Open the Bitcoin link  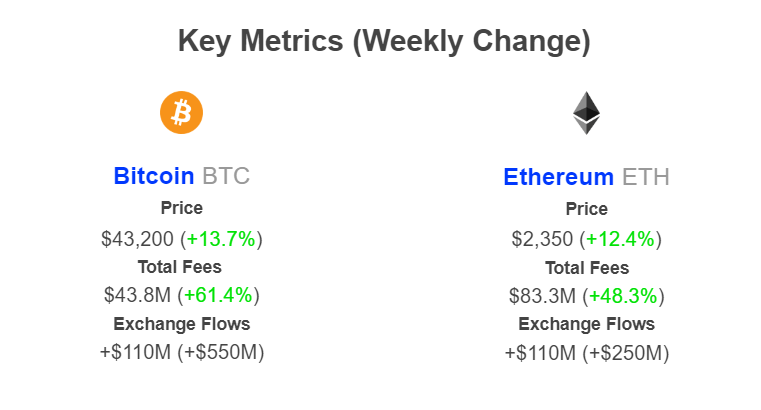pos(154,176)
